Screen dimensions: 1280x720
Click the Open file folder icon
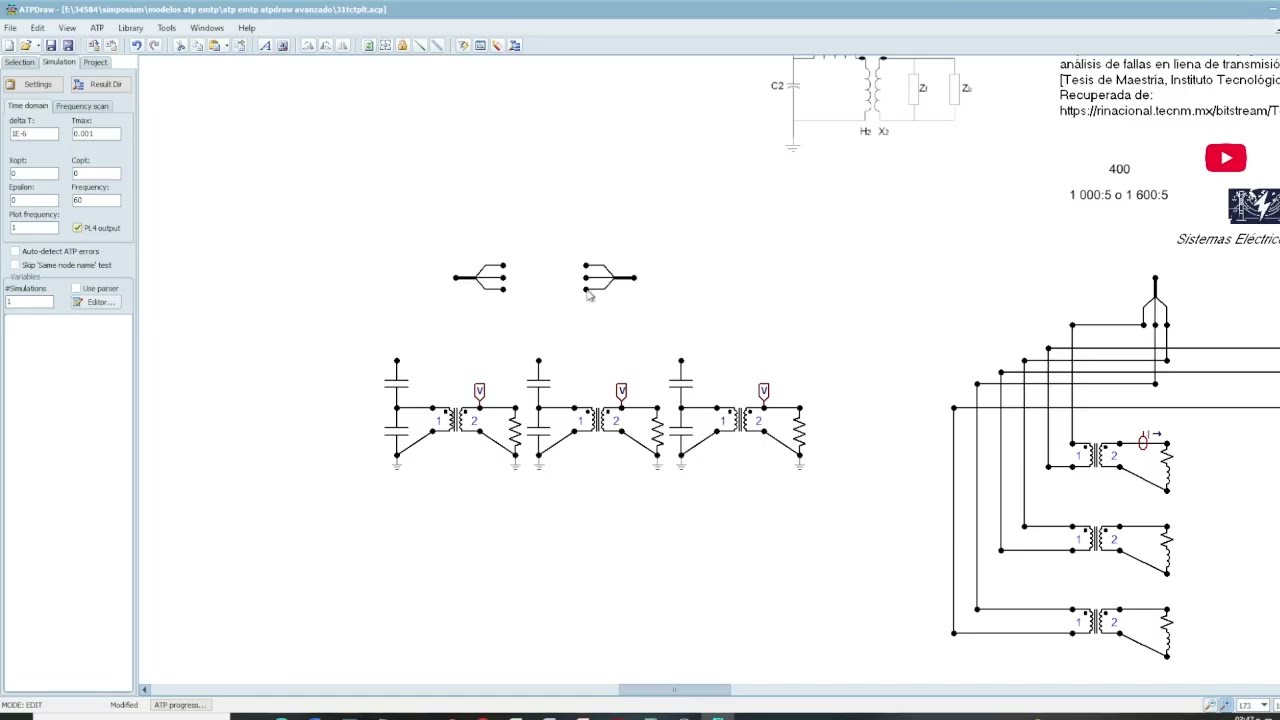click(26, 45)
